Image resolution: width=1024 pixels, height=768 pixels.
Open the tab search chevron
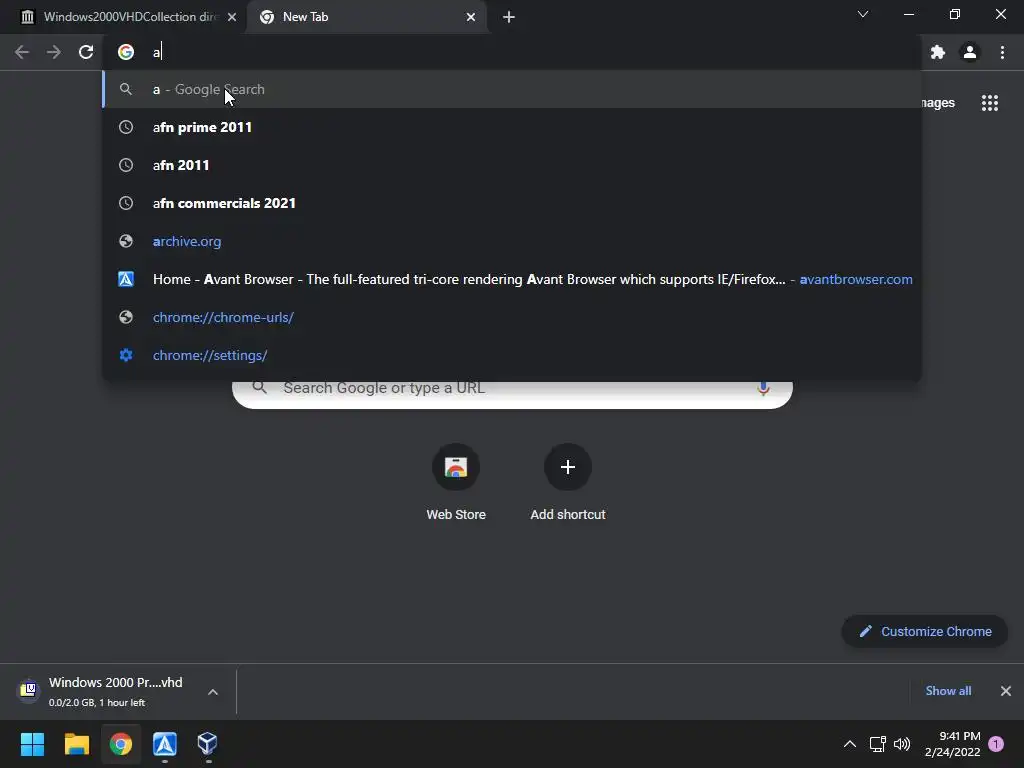click(863, 14)
